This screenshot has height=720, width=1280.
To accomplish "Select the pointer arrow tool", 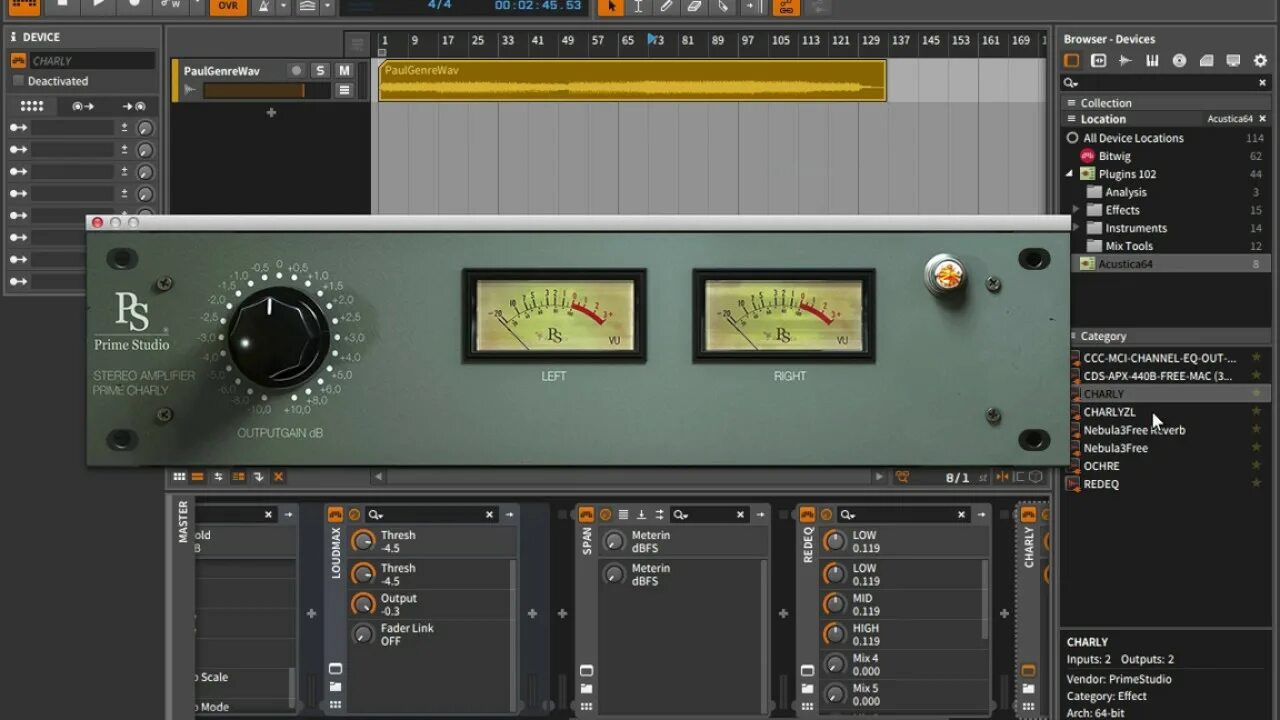I will click(x=611, y=6).
